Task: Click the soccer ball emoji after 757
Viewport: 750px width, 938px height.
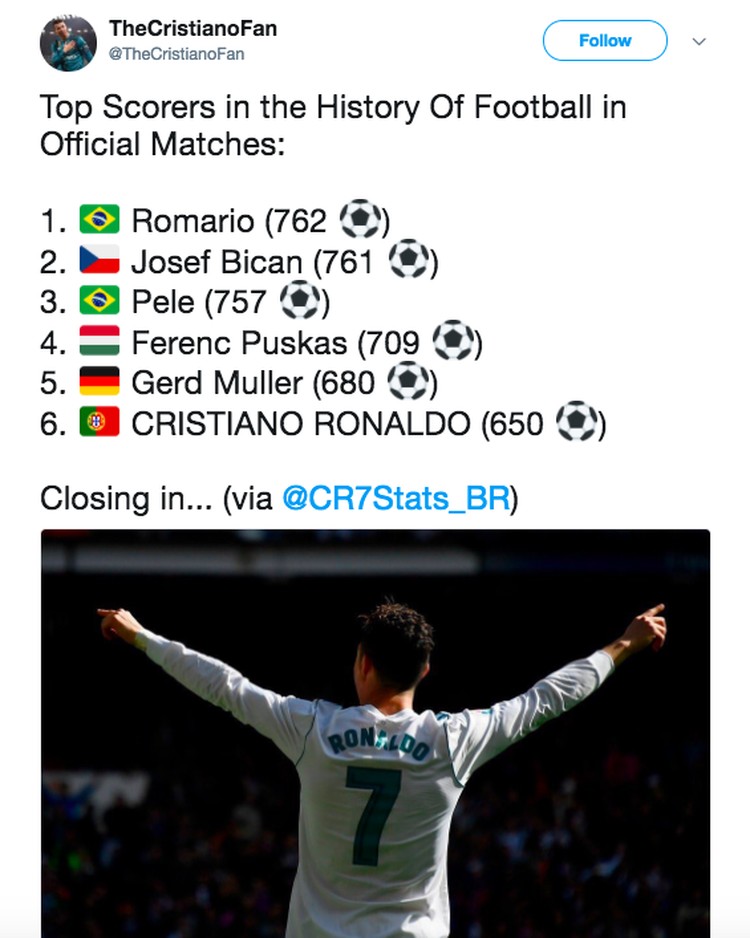Action: point(300,300)
